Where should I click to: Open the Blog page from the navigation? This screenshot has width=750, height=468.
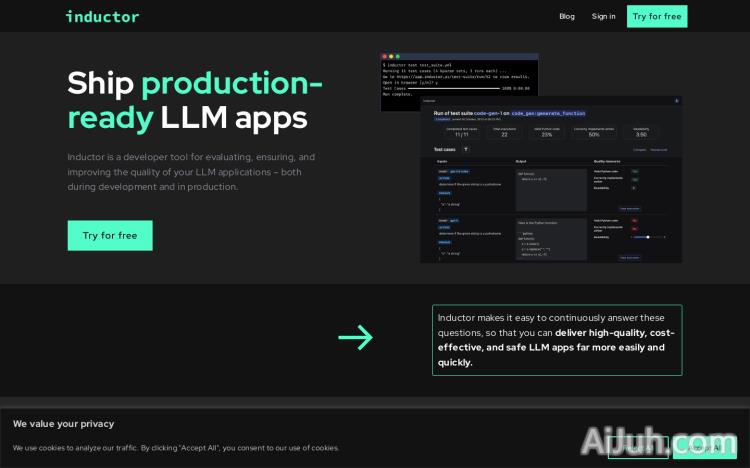(x=567, y=16)
